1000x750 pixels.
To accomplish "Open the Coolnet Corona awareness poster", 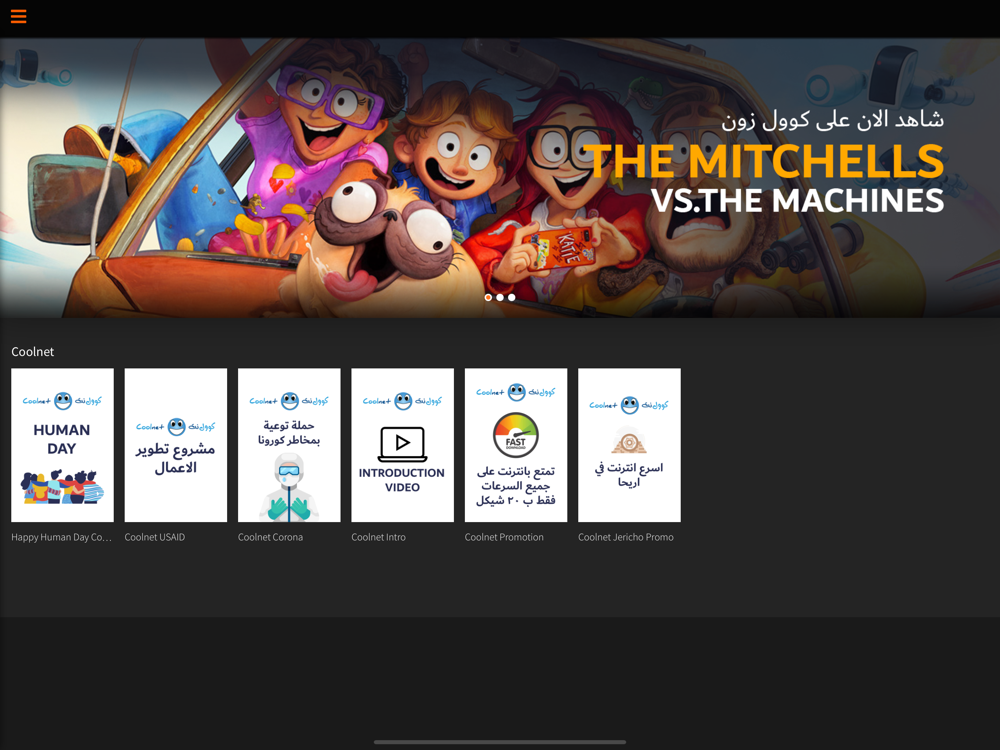I will [290, 445].
